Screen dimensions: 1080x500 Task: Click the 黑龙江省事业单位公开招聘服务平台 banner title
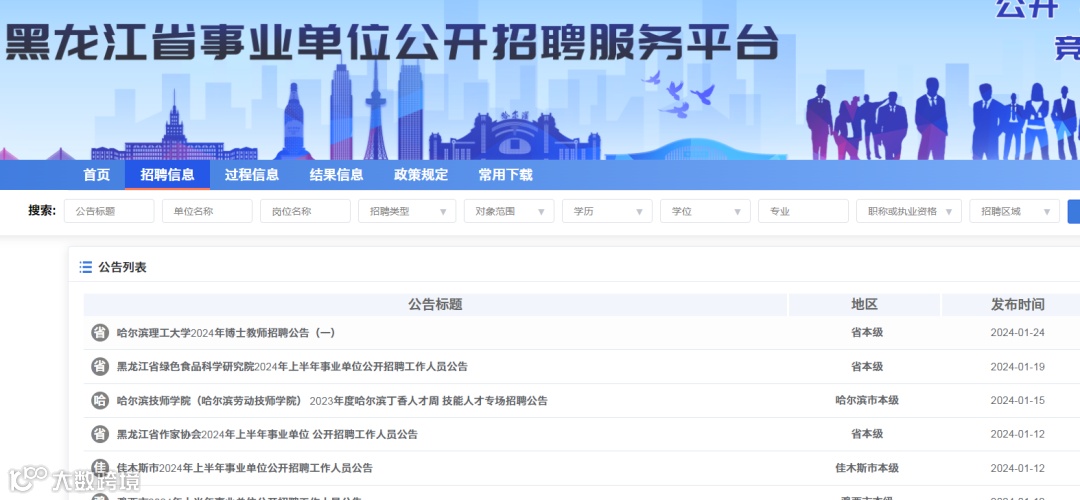pos(392,43)
